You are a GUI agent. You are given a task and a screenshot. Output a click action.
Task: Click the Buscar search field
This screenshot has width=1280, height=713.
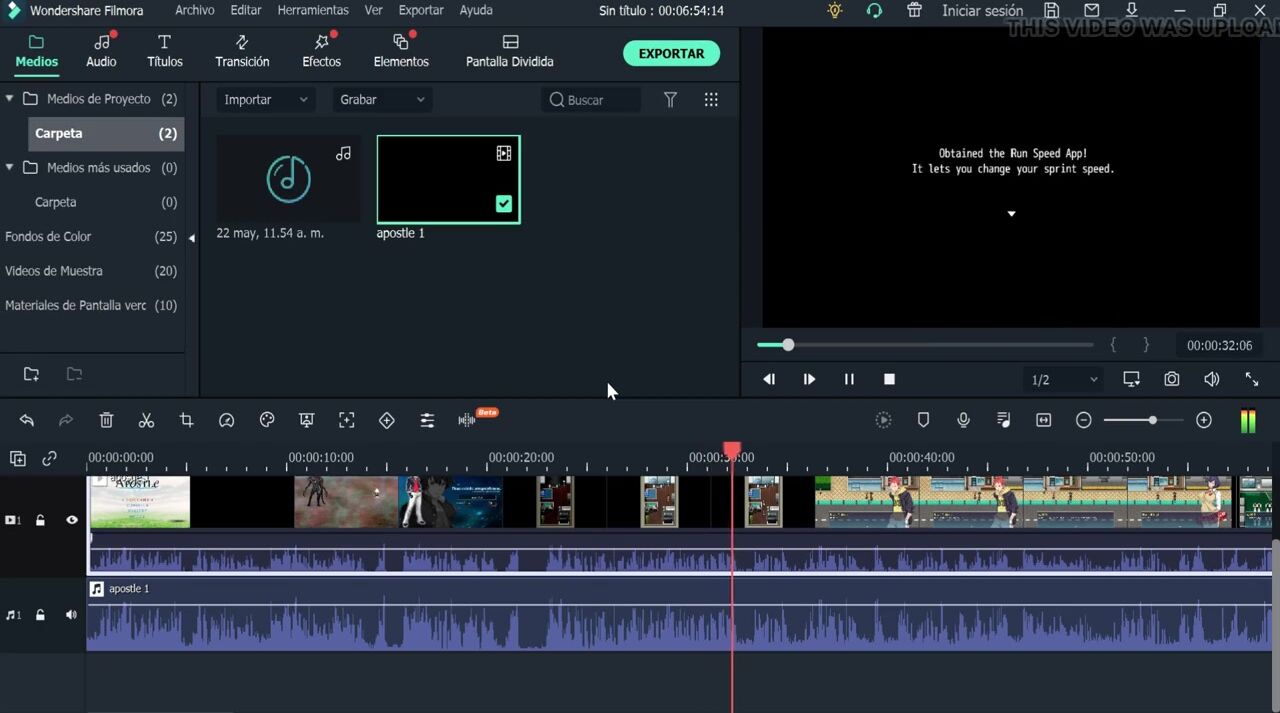click(x=591, y=99)
